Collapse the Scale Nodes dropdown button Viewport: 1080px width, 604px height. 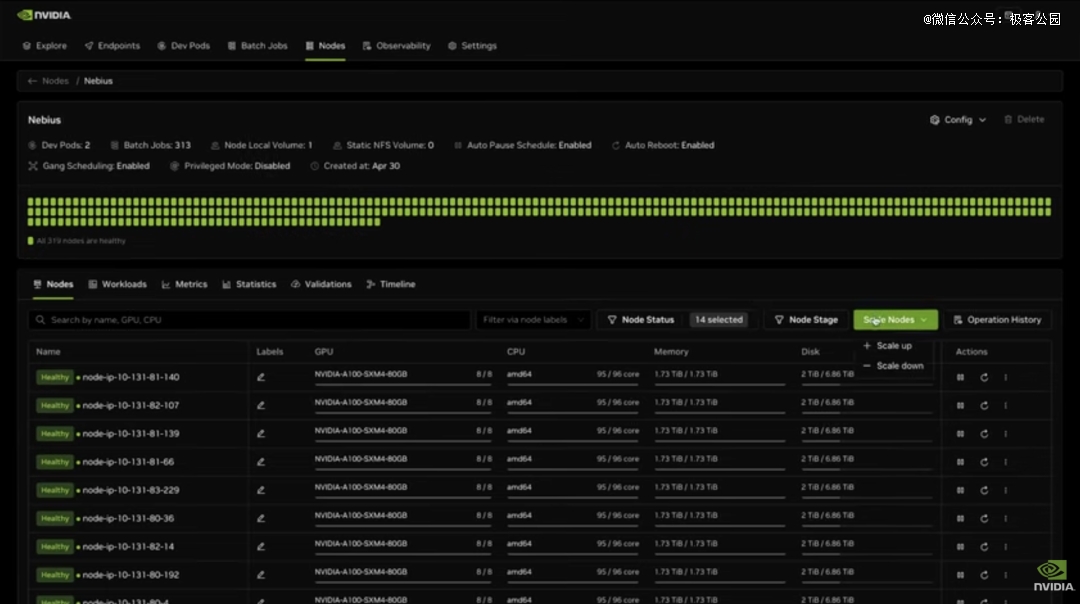(x=895, y=320)
